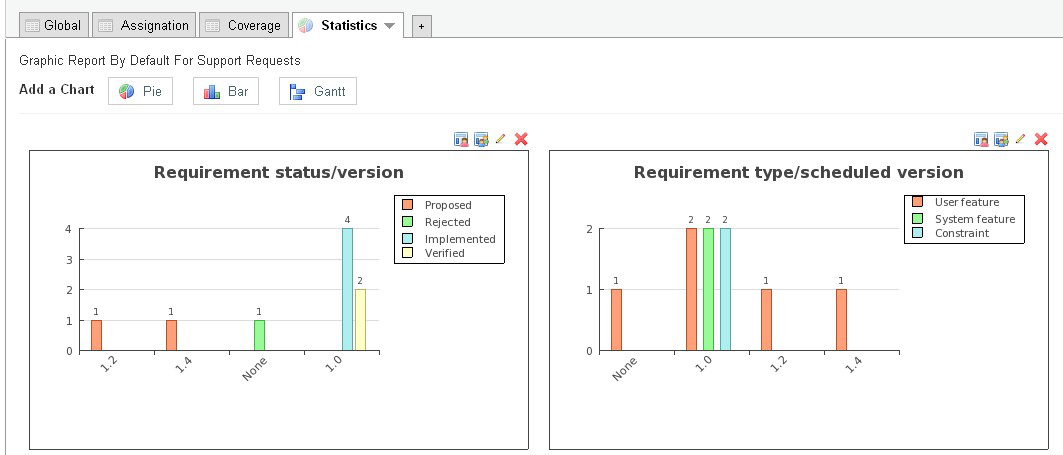Click the multi-user chart icon above Requirement status/version
This screenshot has width=1063, height=455.
(x=481, y=139)
